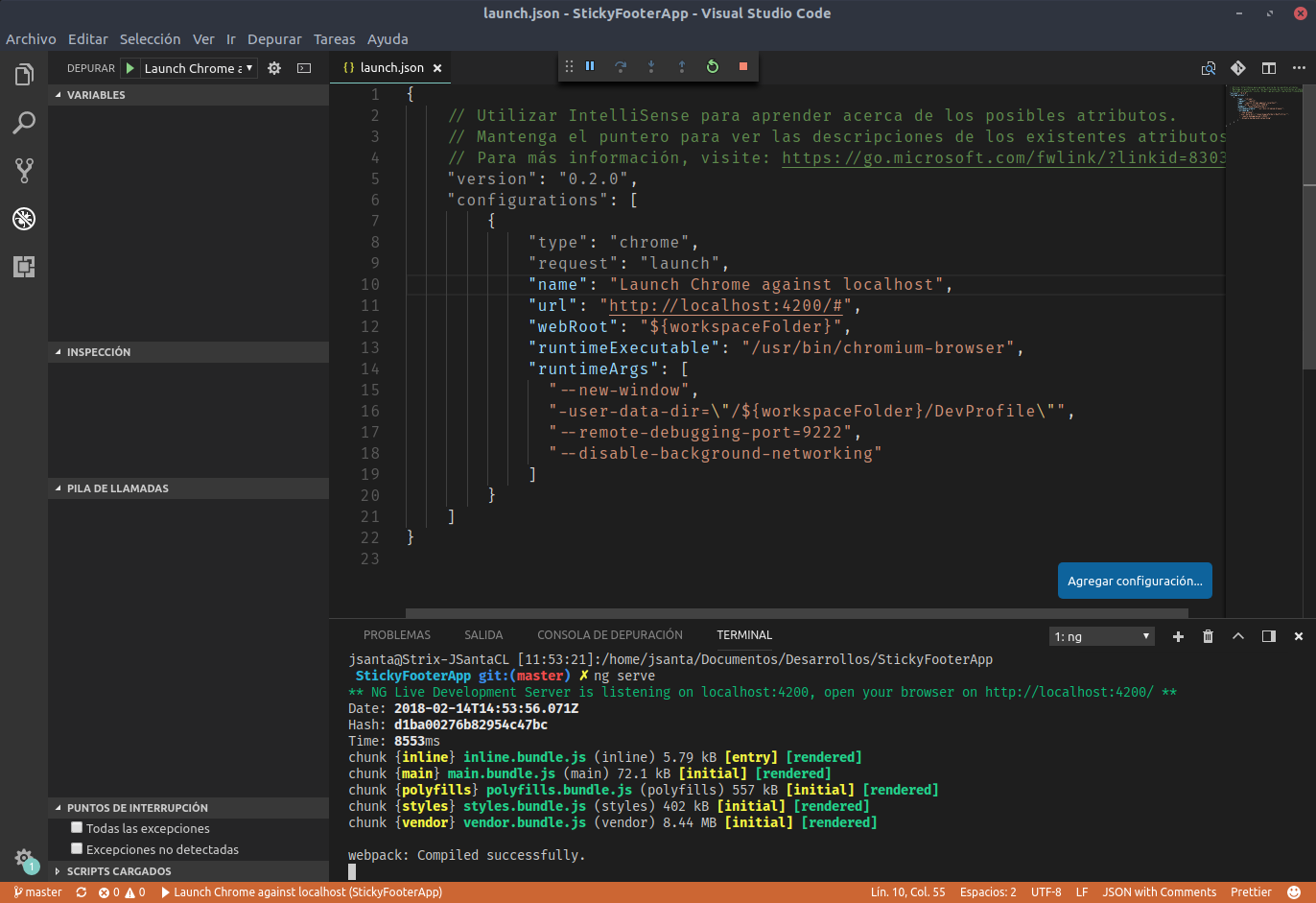
Task: Stop the debugger
Action: point(742,66)
